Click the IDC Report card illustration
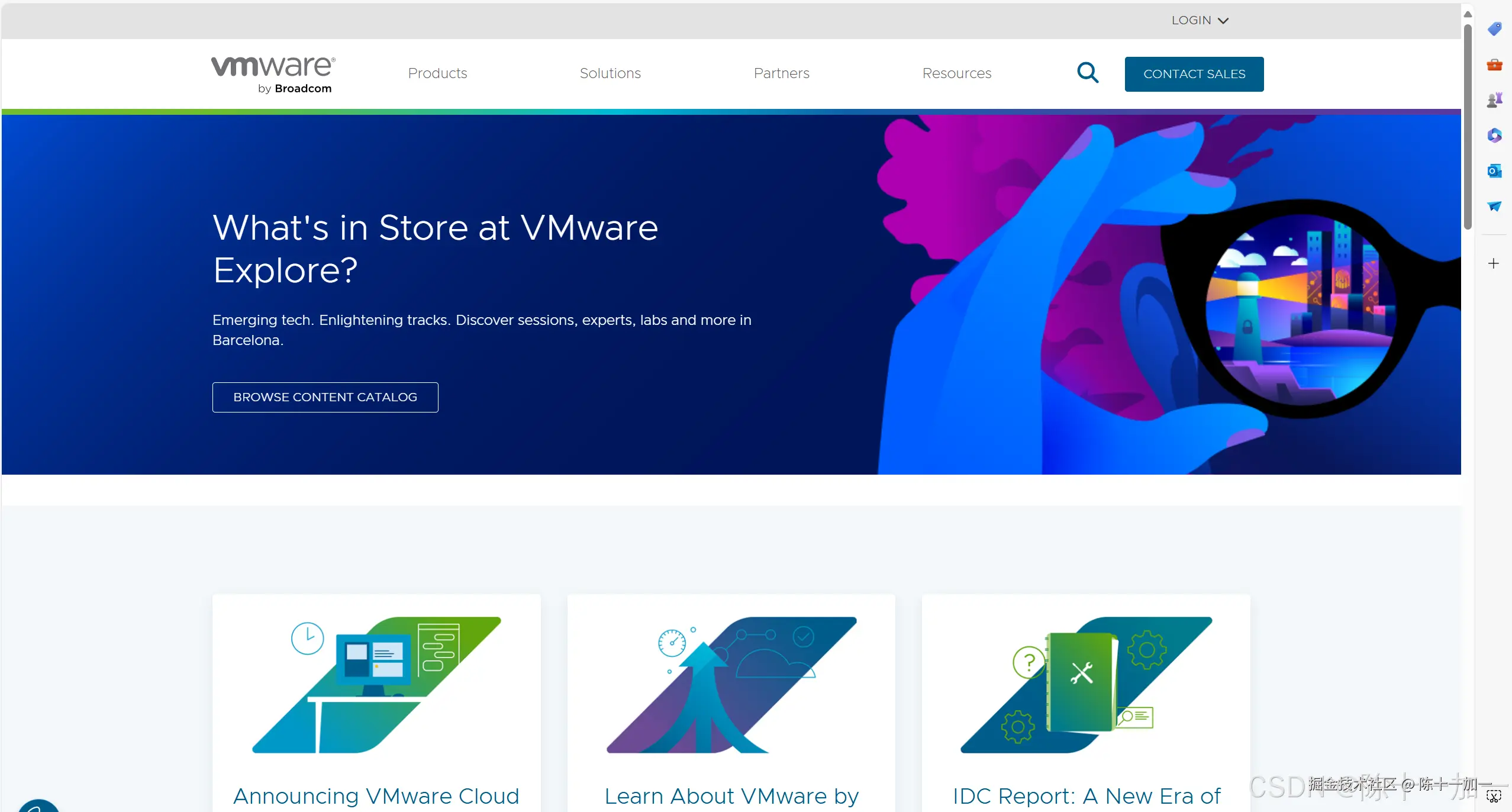The image size is (1512, 812). tap(1085, 685)
